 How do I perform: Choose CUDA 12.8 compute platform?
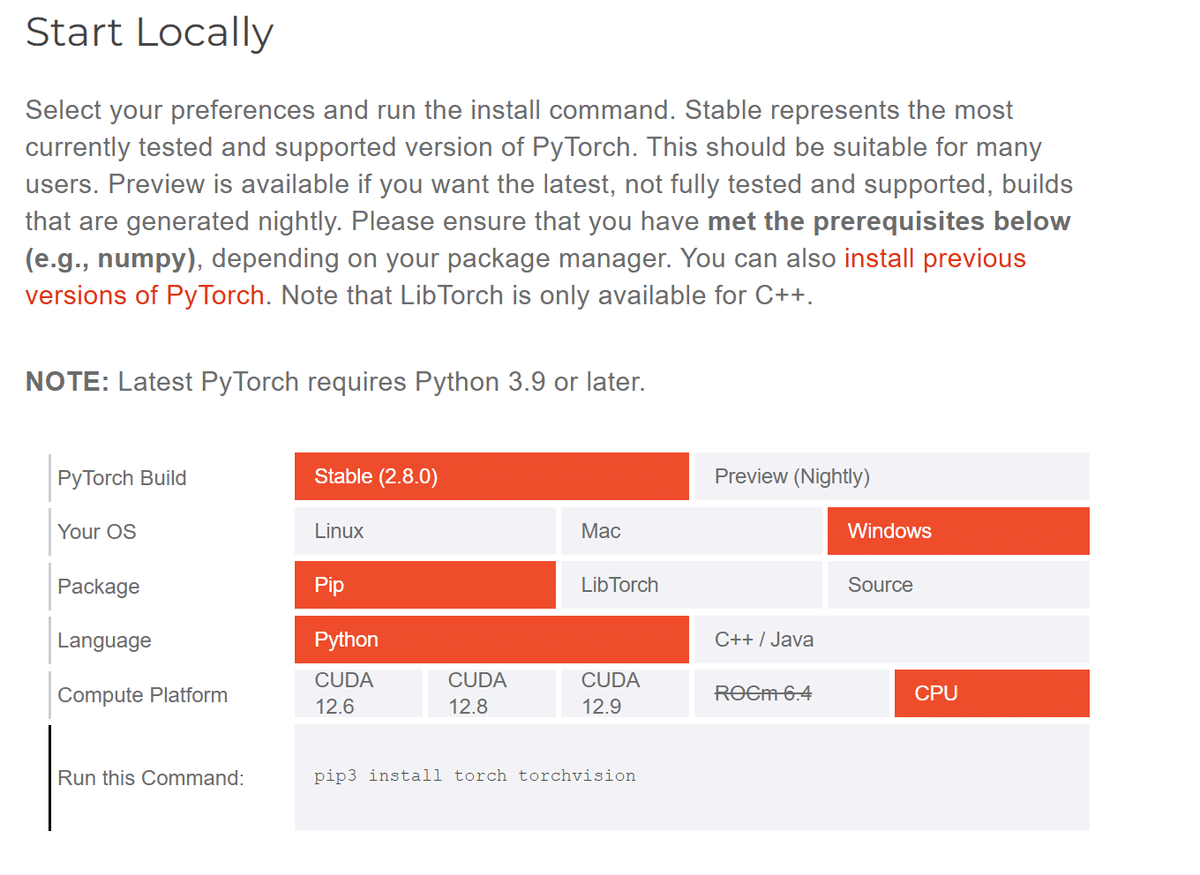click(x=490, y=693)
